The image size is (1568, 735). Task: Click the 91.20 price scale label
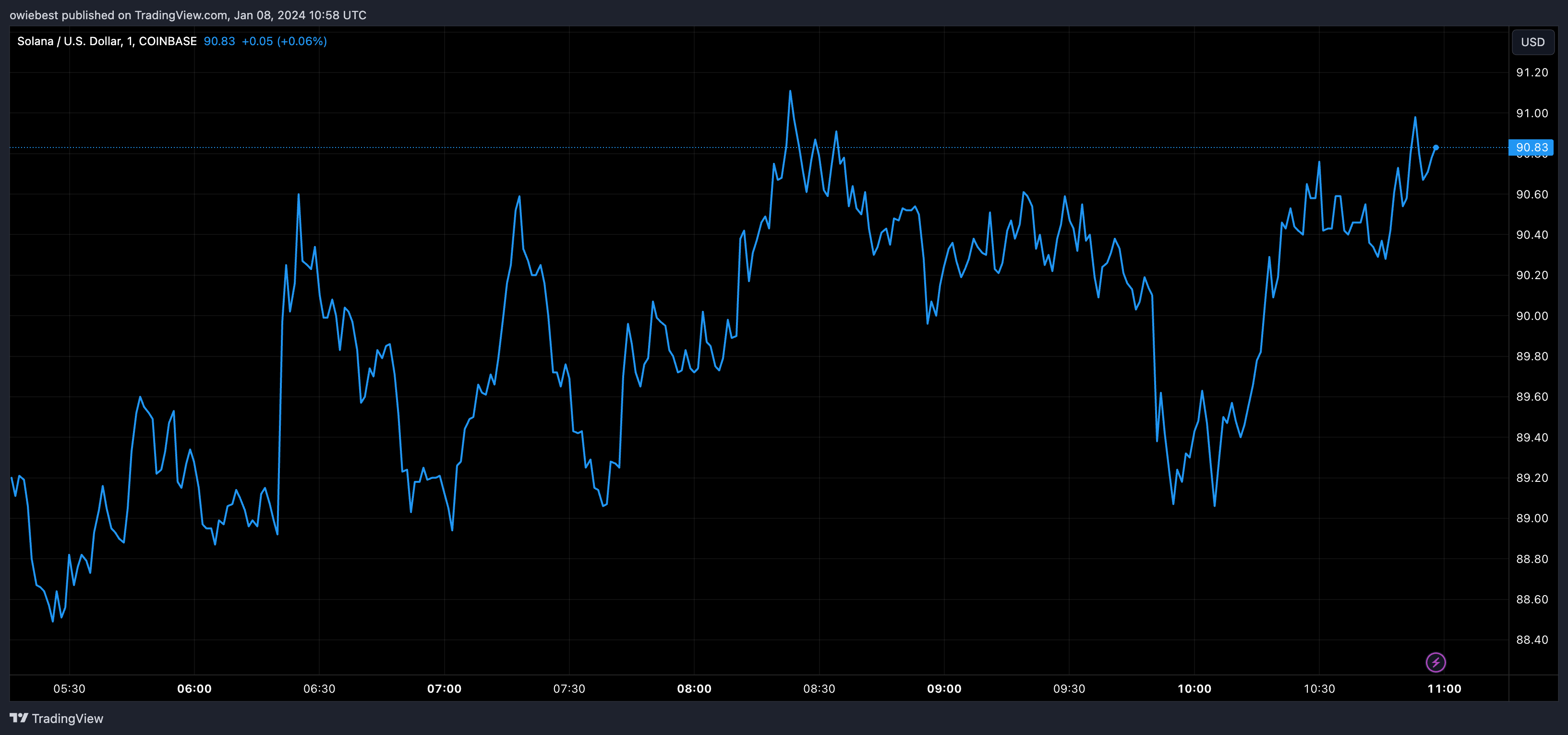[x=1532, y=73]
